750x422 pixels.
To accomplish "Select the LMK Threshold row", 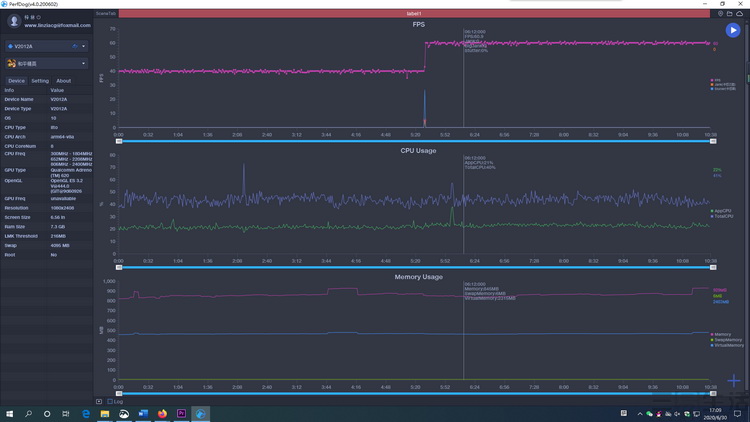I will pos(47,236).
